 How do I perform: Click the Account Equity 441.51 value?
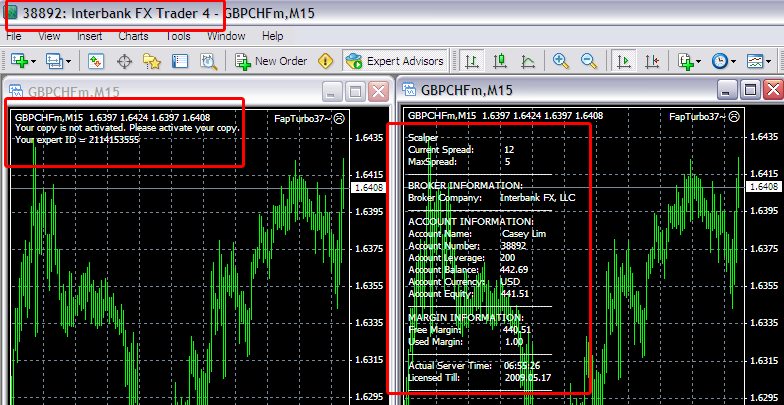pos(514,294)
